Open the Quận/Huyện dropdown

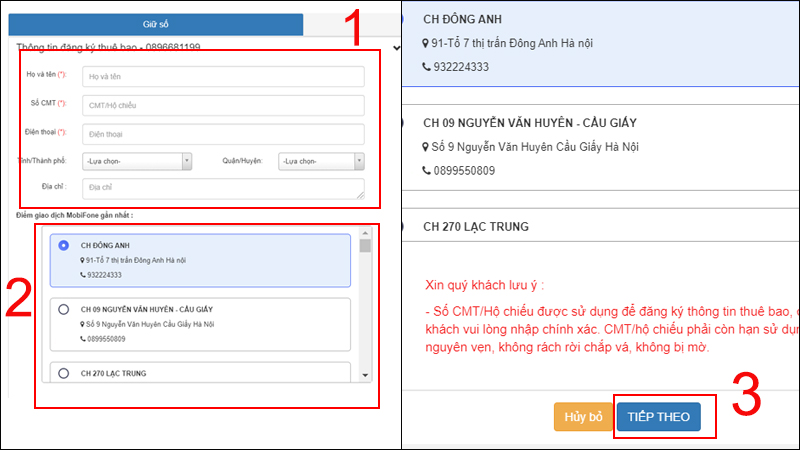(x=321, y=161)
